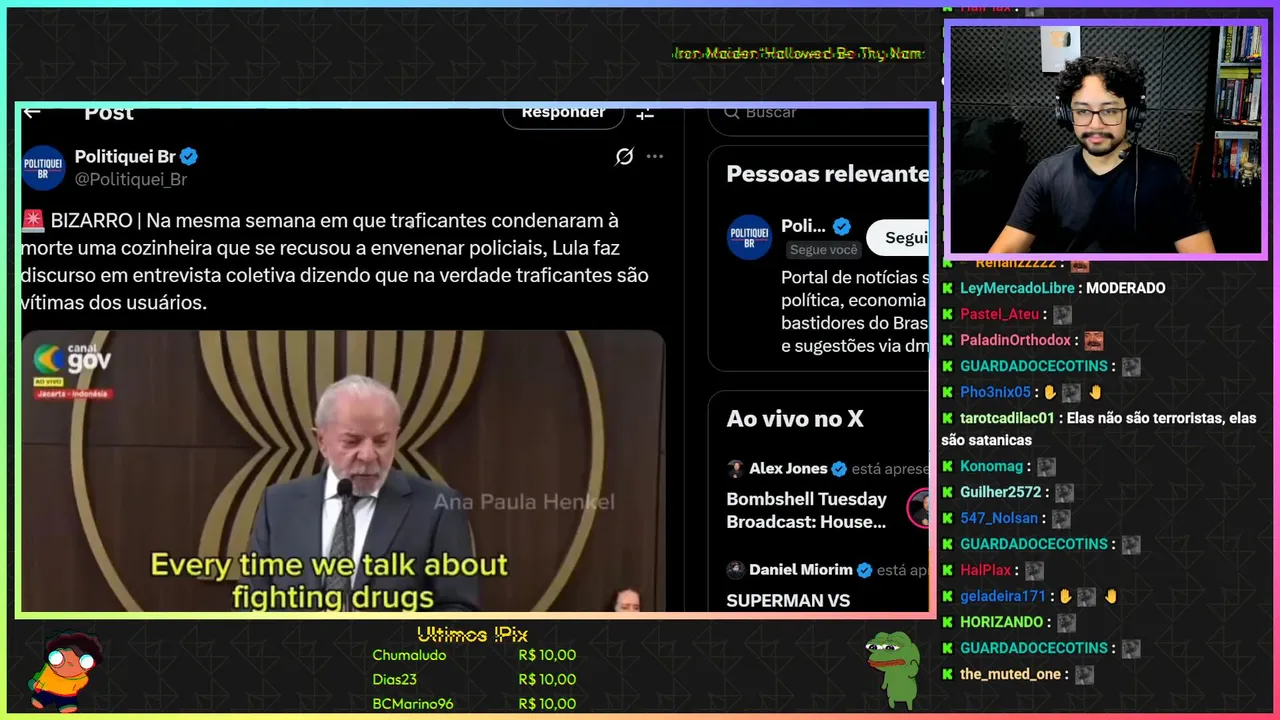Click the siren emoji in post text
This screenshot has width=1280, height=720.
[x=33, y=221]
